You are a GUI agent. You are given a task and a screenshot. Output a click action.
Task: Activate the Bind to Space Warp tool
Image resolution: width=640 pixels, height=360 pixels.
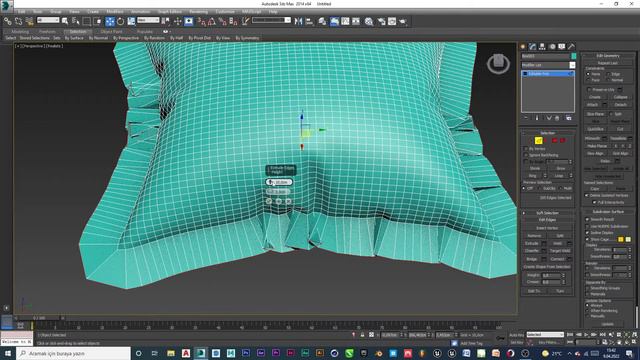[x=29, y=21]
